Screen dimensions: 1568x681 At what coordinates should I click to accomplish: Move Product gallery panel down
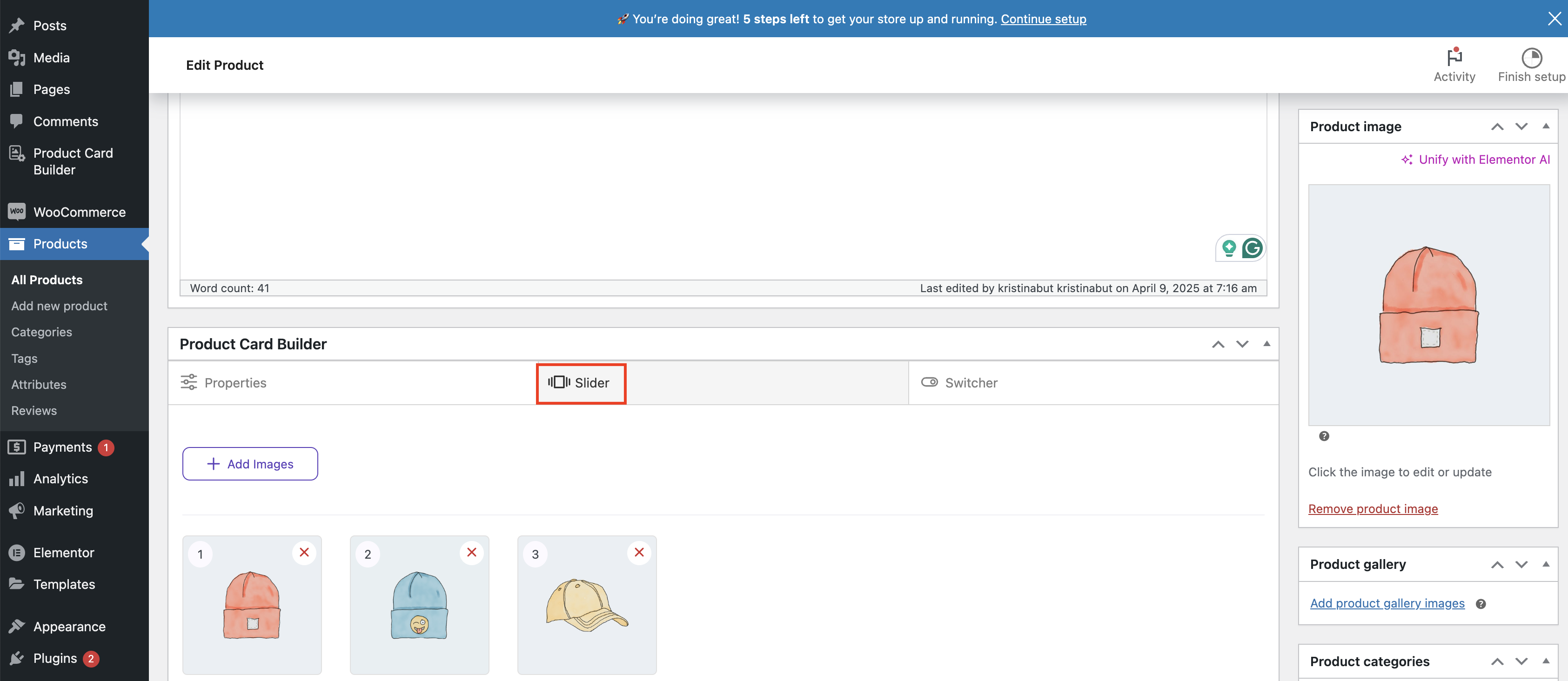[x=1521, y=564]
